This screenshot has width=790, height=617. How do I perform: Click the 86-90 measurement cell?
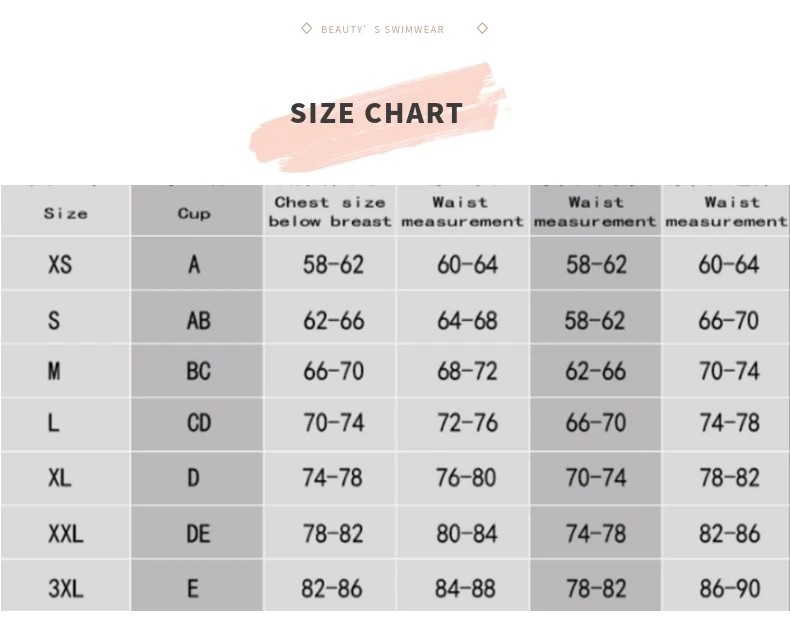[x=729, y=588]
